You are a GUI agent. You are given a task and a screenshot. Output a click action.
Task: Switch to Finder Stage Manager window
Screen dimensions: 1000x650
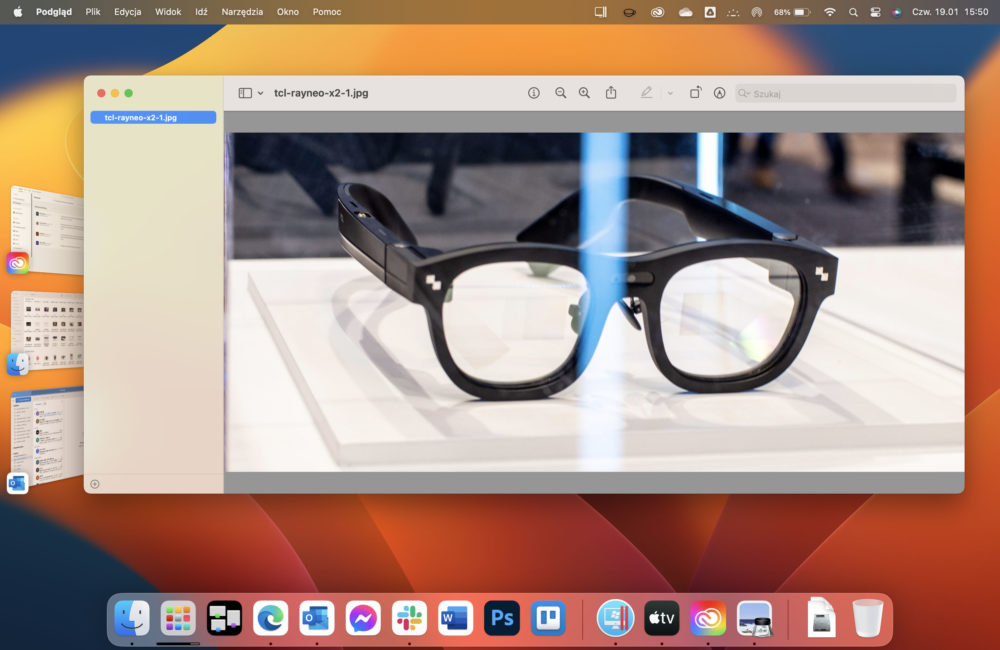click(48, 332)
